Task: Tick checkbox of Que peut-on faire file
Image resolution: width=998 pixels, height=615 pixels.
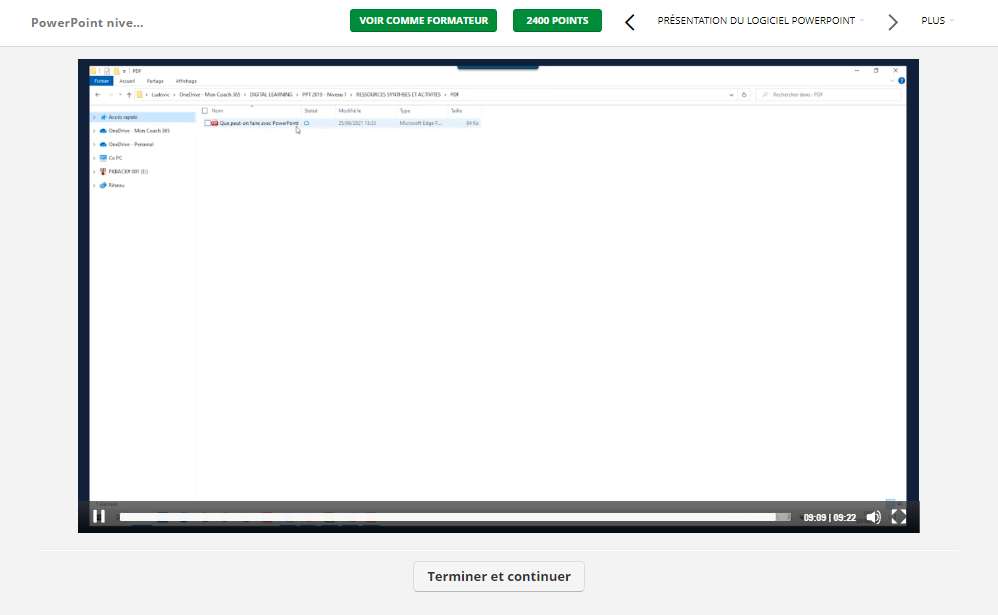Action: click(207, 123)
